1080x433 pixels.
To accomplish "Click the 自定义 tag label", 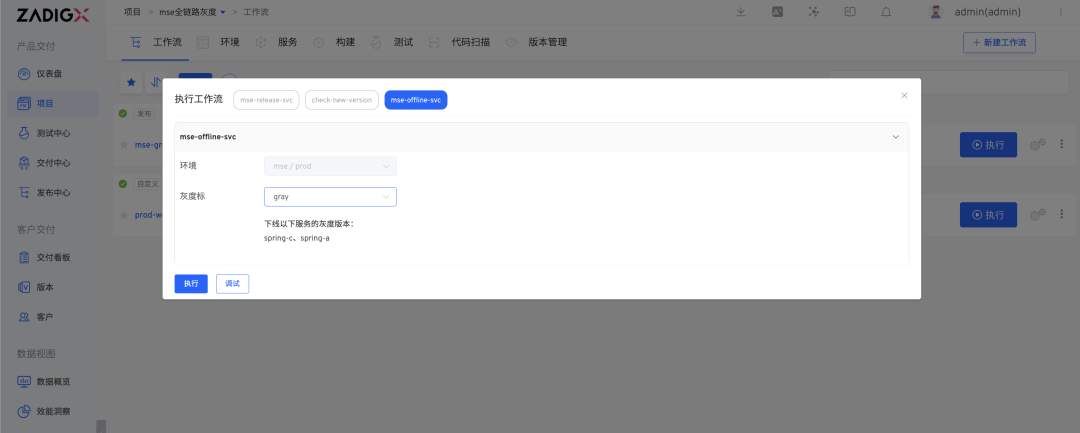I will click(147, 184).
